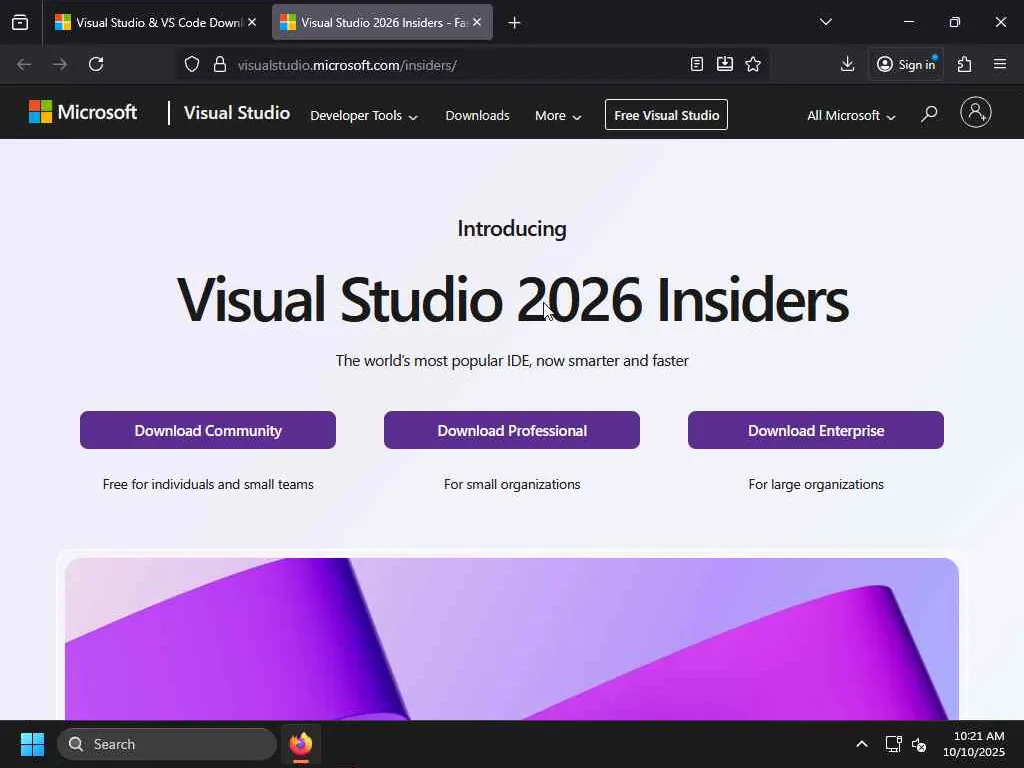
Task: Click the Microsoft logo
Action: coord(83,112)
